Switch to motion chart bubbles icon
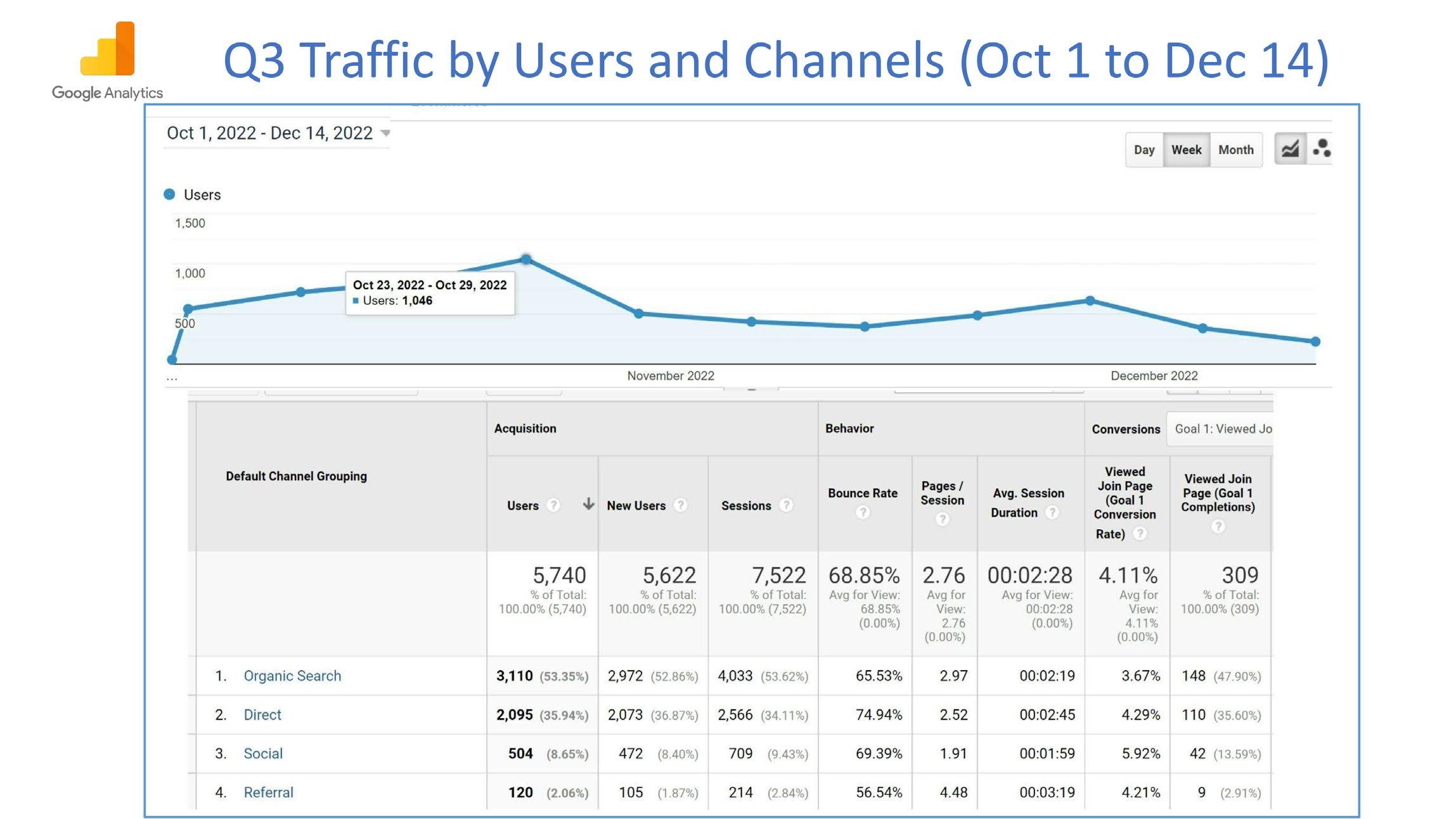This screenshot has width=1456, height=819. [1322, 150]
